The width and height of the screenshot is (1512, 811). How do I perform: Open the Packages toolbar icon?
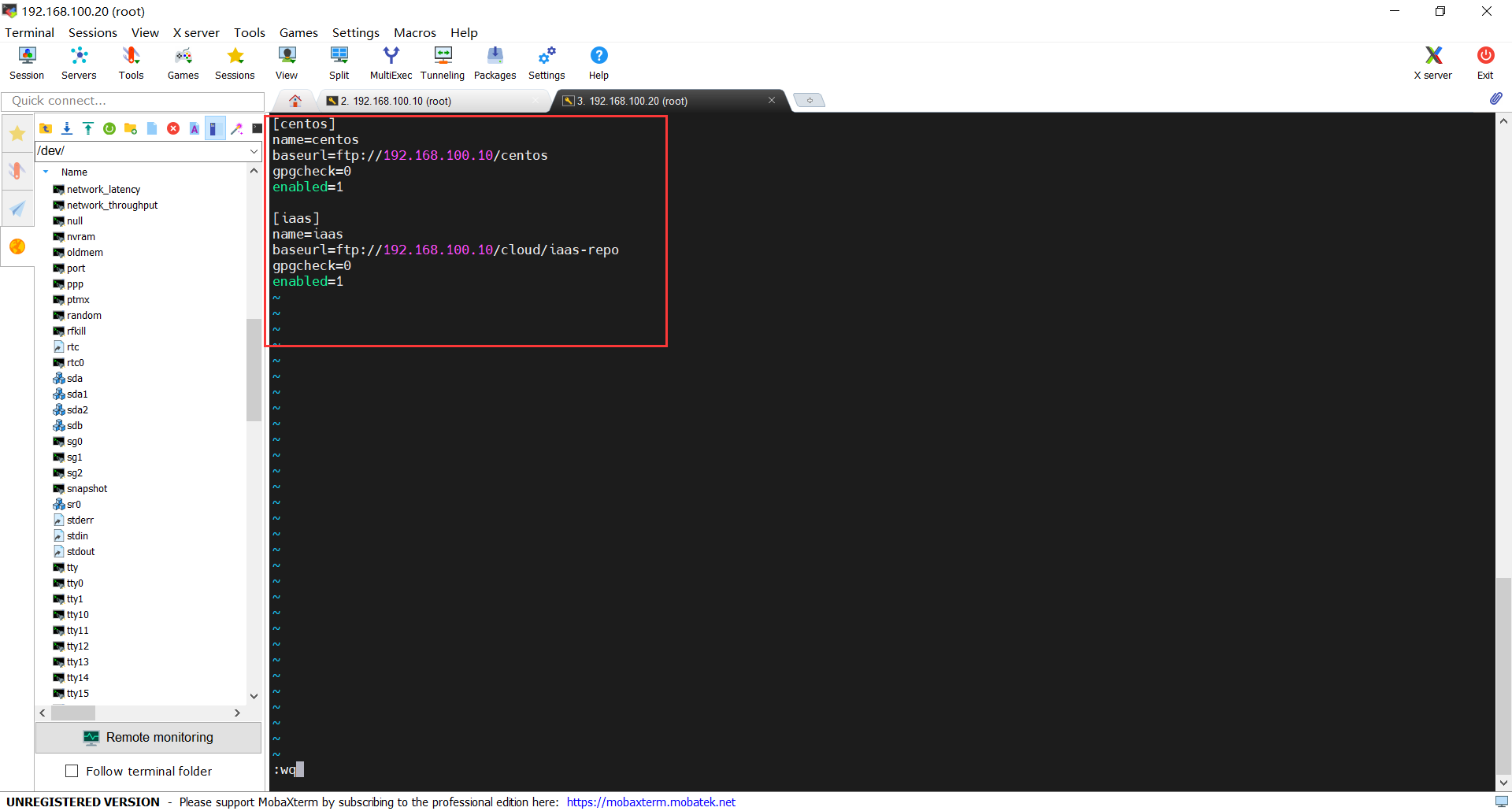(x=495, y=63)
